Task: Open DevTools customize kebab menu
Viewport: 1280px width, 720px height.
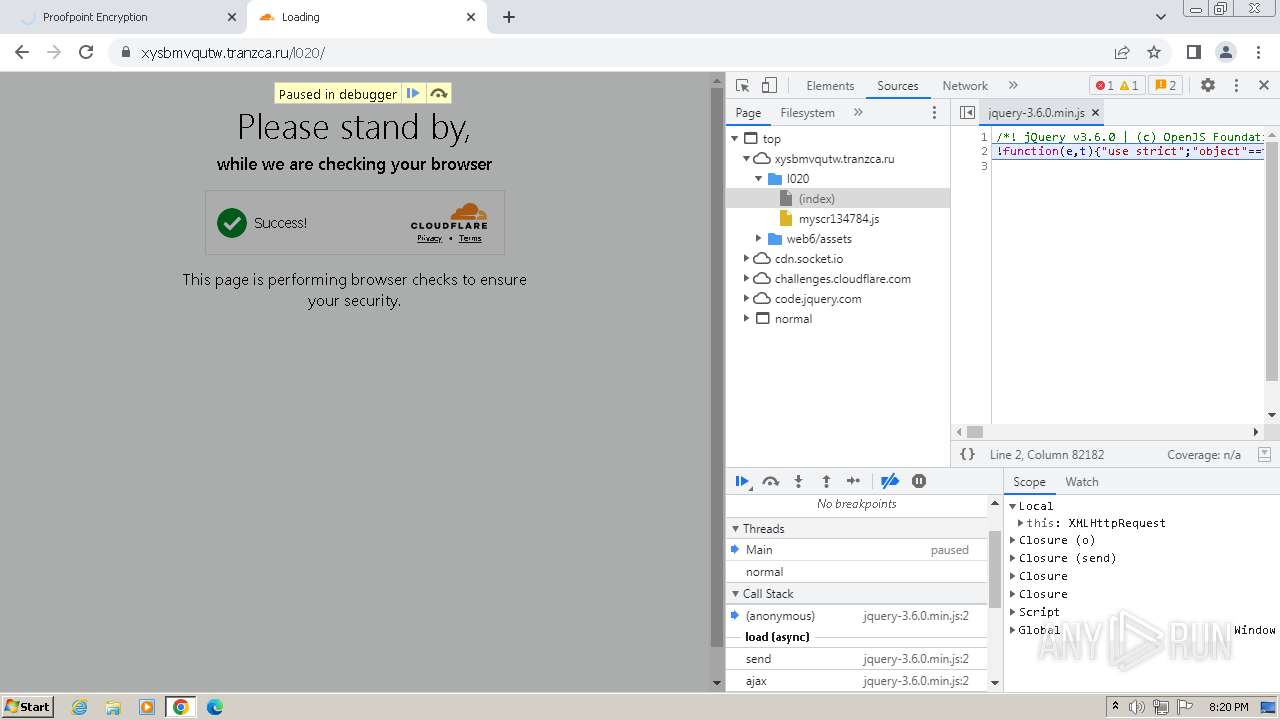Action: click(1236, 86)
